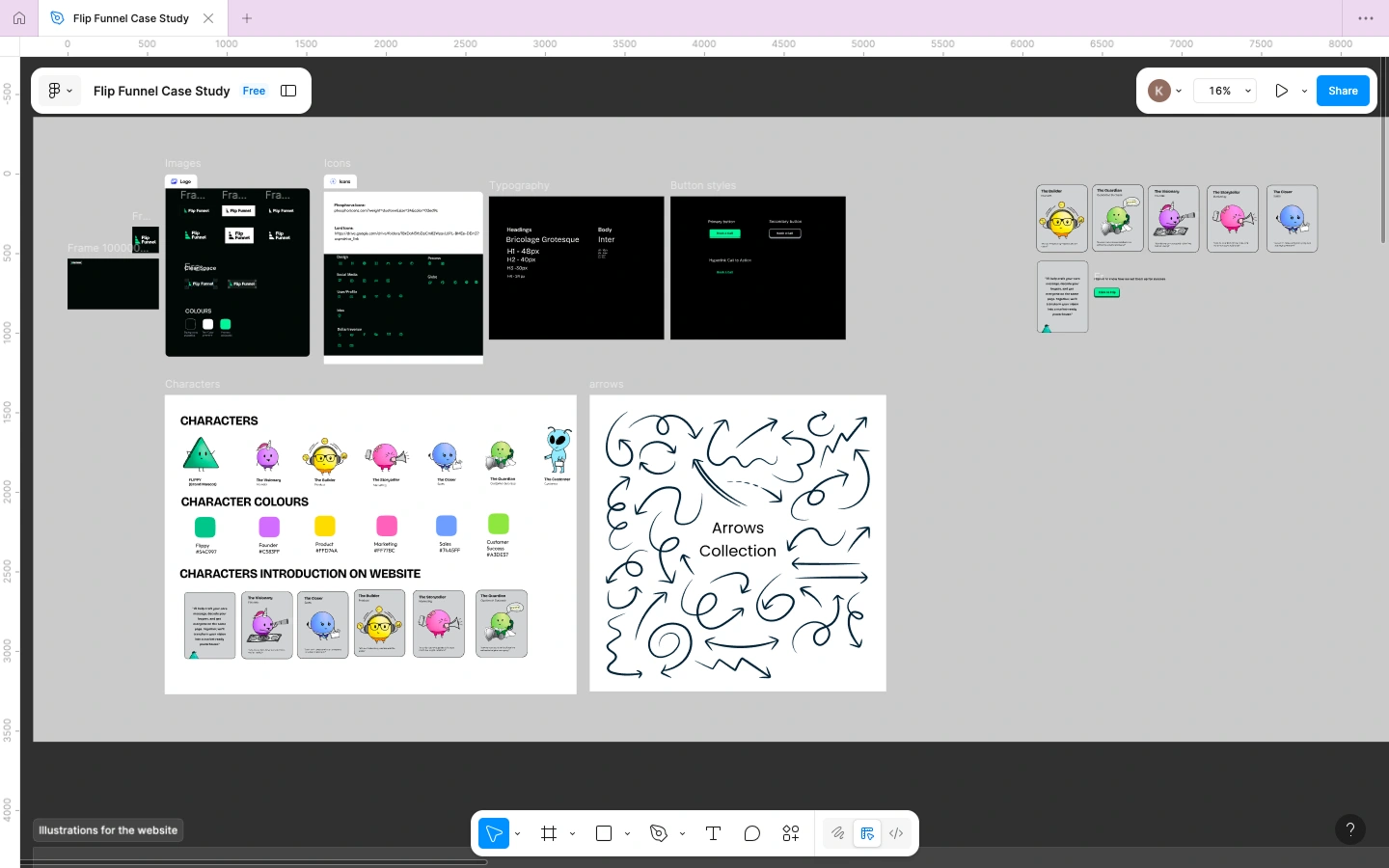
Task: Open the presentation options chevron
Action: [1304, 90]
